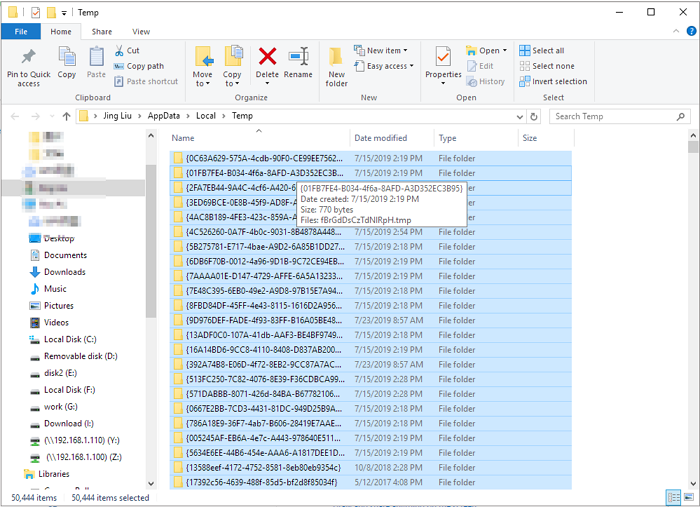Click the Copy icon in Clipboard group
This screenshot has width=700, height=507.
coord(67,58)
